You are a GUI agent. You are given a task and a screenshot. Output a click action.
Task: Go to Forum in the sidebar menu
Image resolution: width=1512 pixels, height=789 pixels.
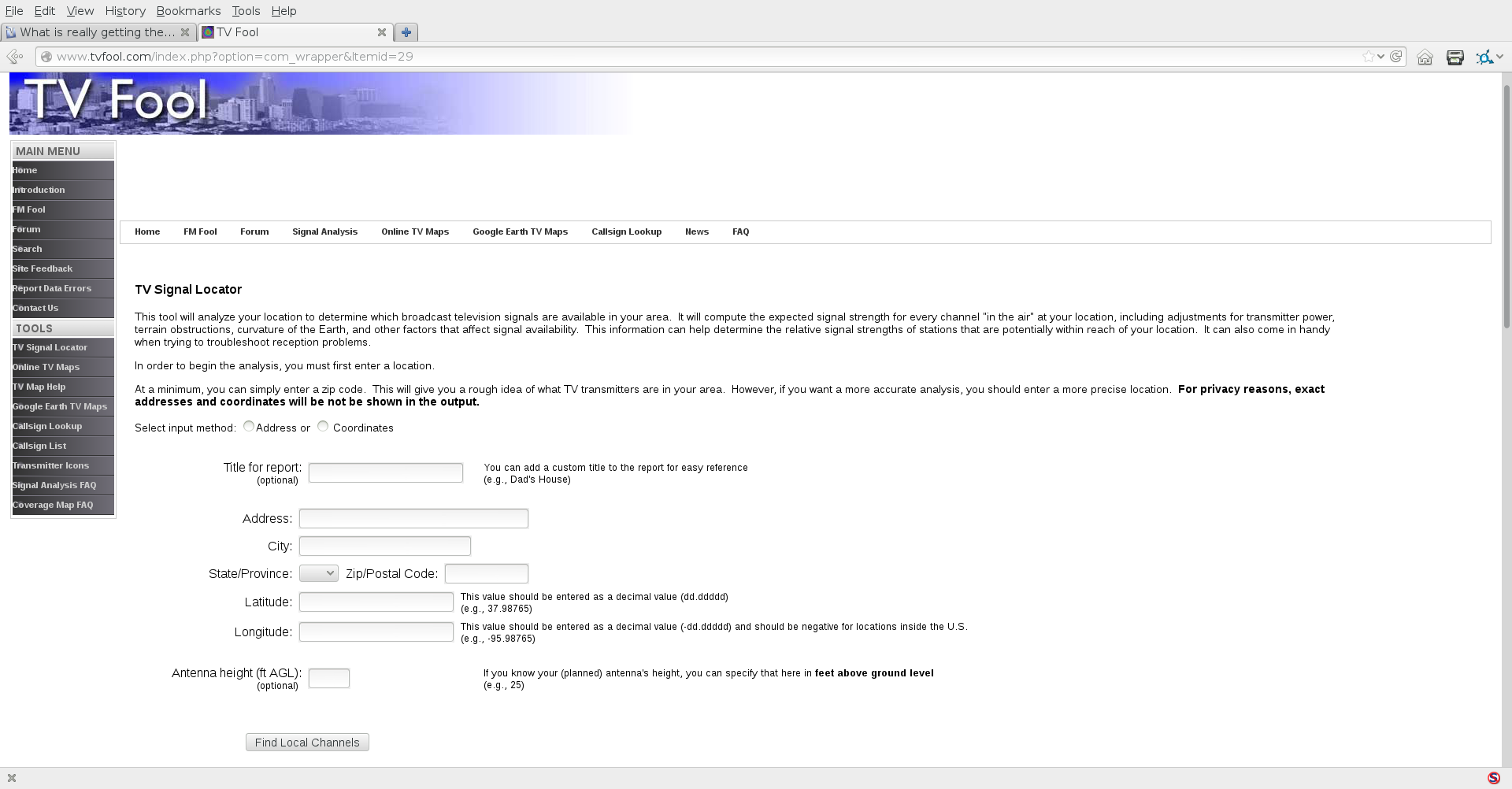pos(63,229)
